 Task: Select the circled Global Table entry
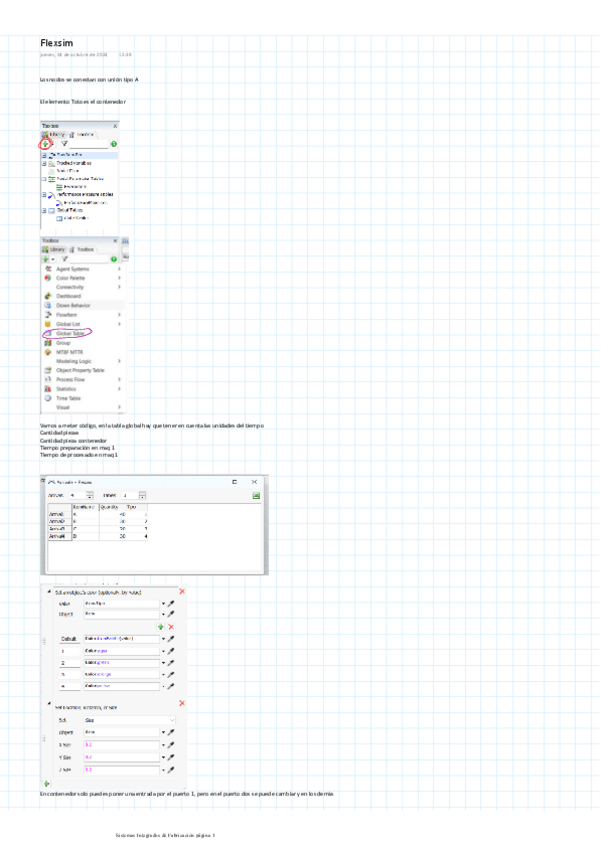[70, 333]
